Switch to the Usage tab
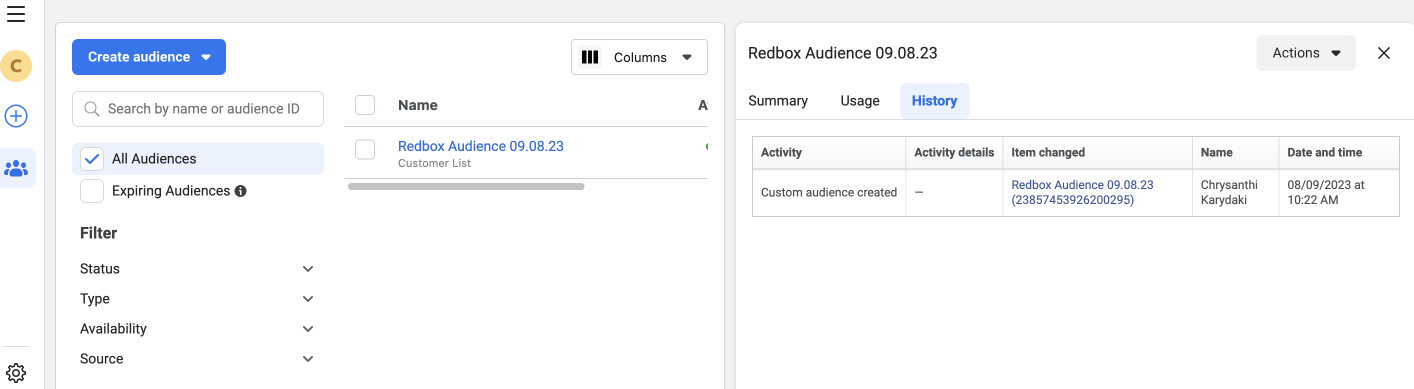 click(860, 101)
